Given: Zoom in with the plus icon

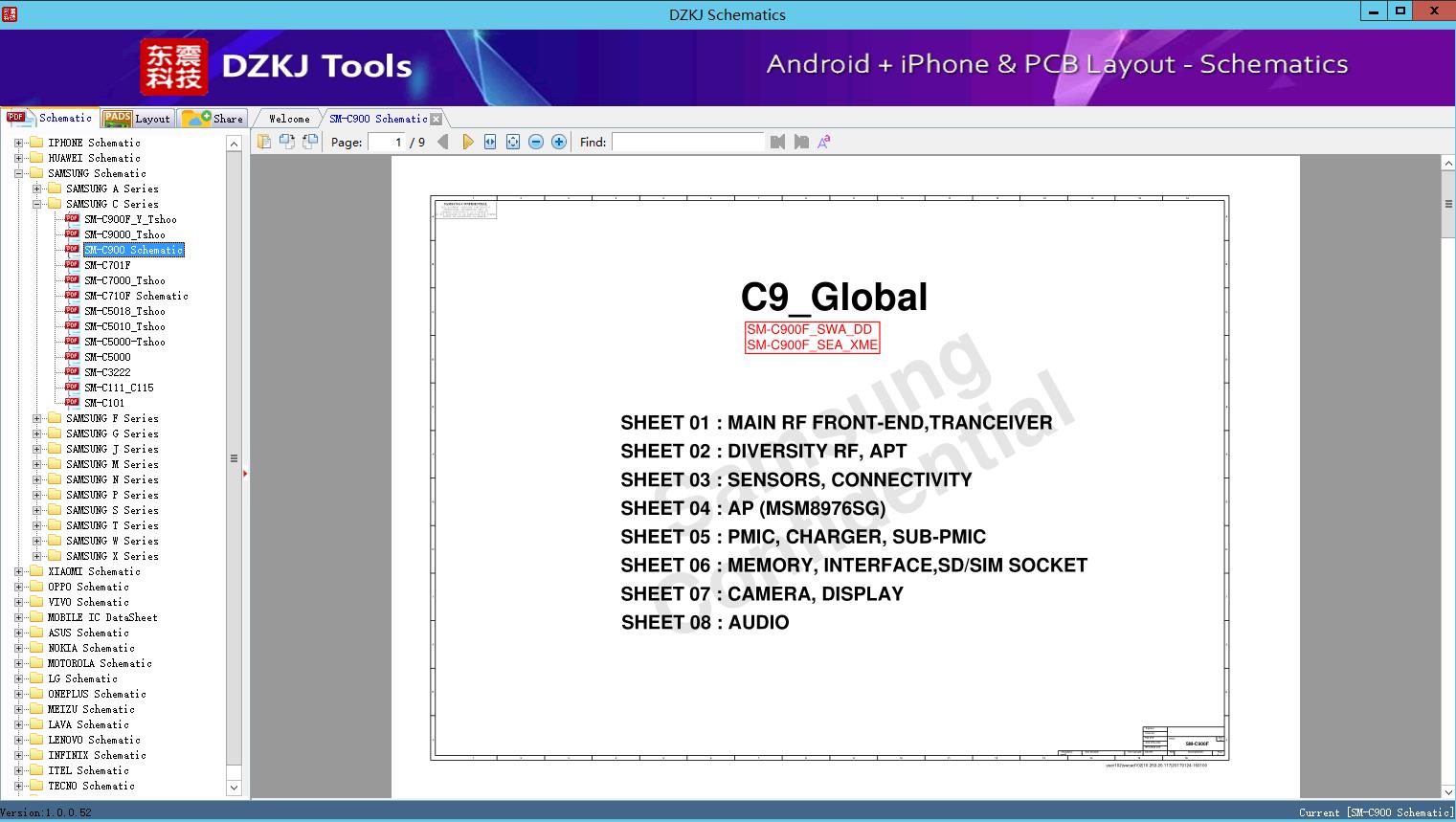Looking at the screenshot, I should tap(559, 142).
